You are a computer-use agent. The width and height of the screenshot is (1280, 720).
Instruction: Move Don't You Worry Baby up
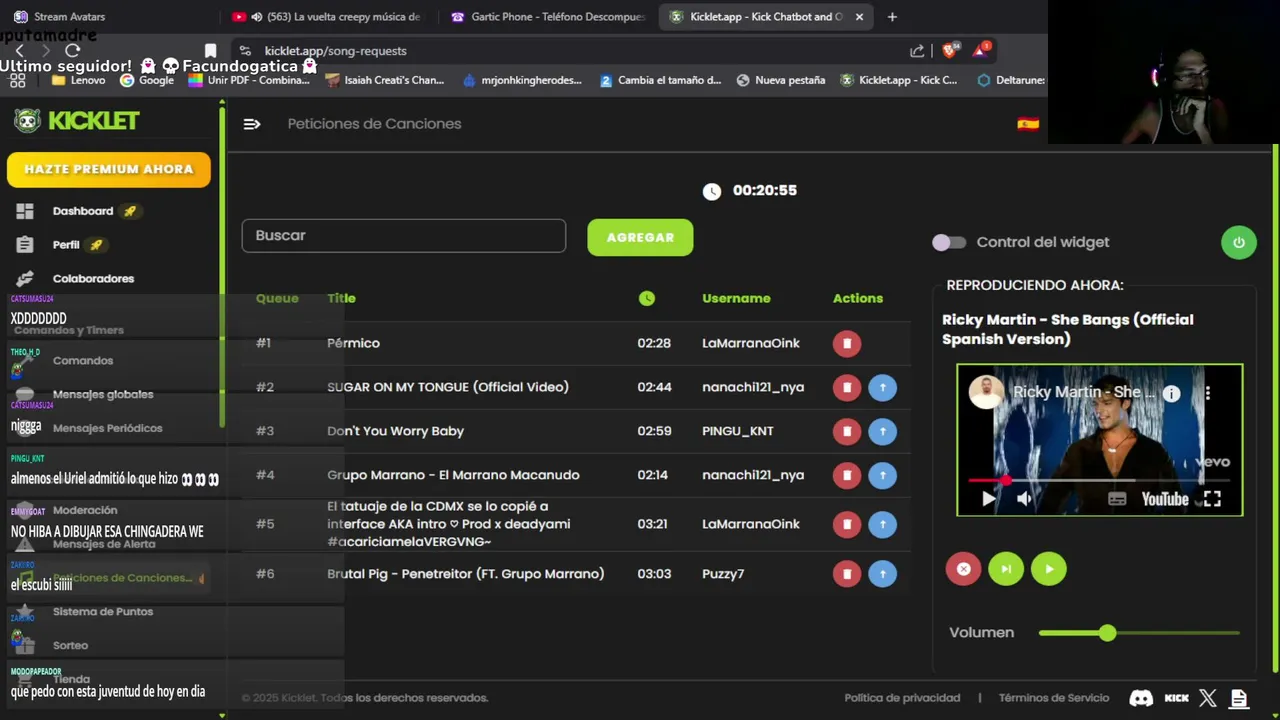pyautogui.click(x=882, y=431)
